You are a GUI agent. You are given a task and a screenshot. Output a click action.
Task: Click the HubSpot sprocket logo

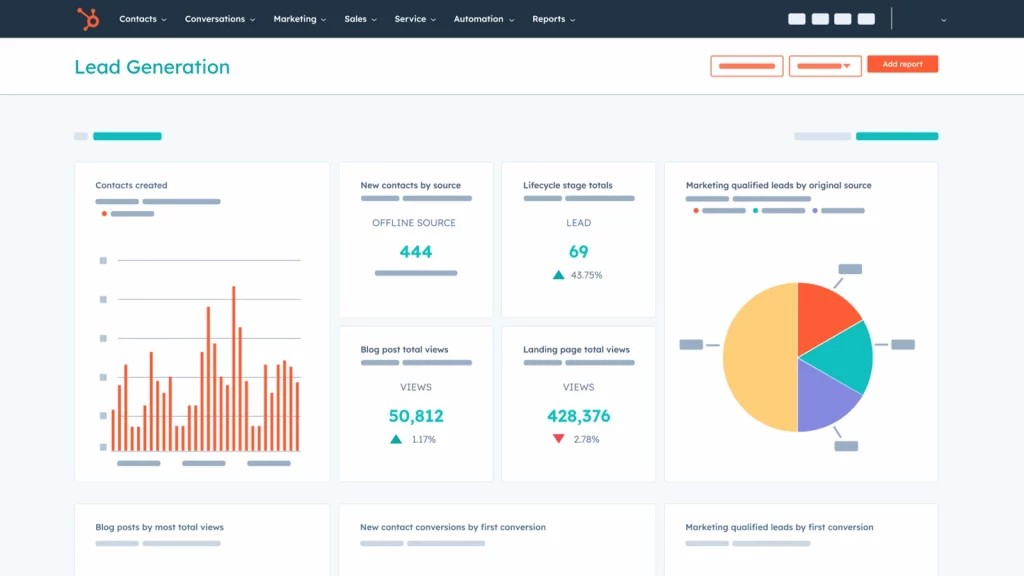point(88,18)
